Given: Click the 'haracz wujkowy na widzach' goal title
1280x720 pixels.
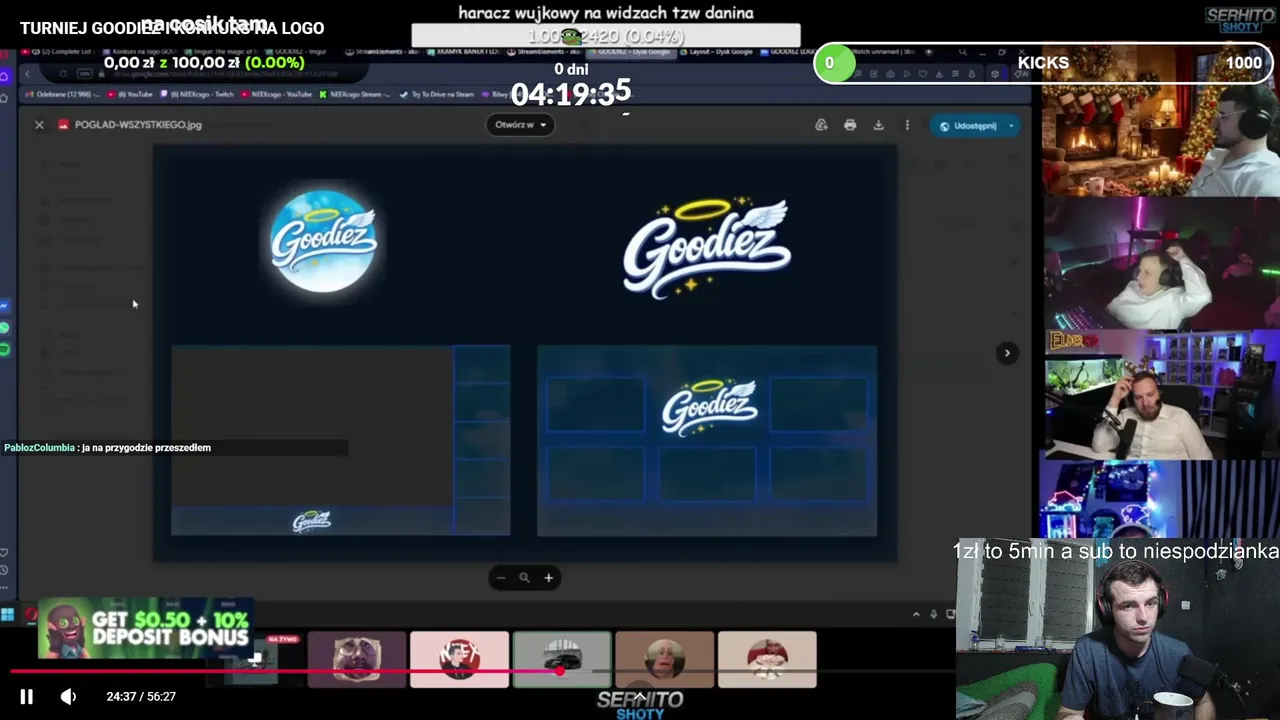Looking at the screenshot, I should pos(606,13).
